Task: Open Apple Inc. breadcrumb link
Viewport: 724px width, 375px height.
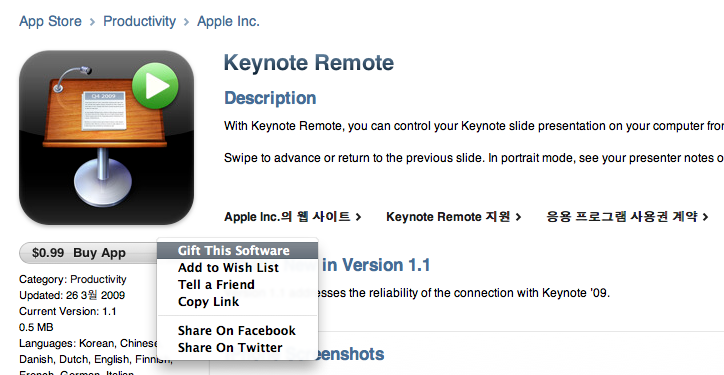Action: [228, 21]
